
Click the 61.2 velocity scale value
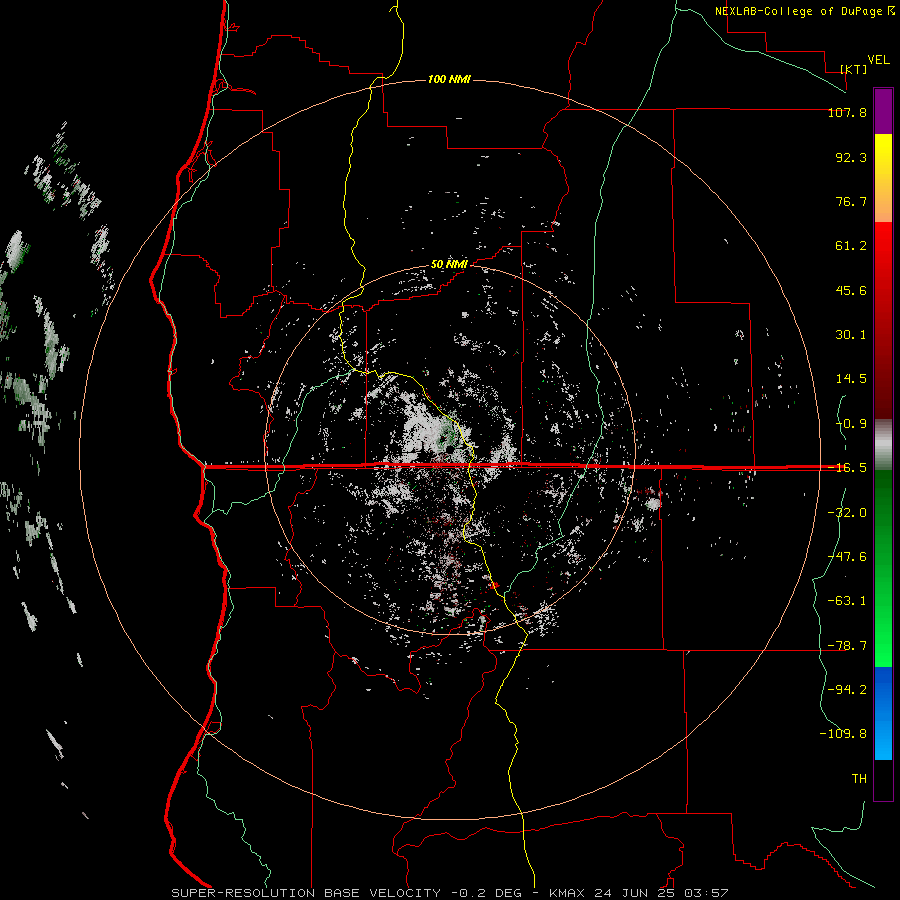pos(851,246)
